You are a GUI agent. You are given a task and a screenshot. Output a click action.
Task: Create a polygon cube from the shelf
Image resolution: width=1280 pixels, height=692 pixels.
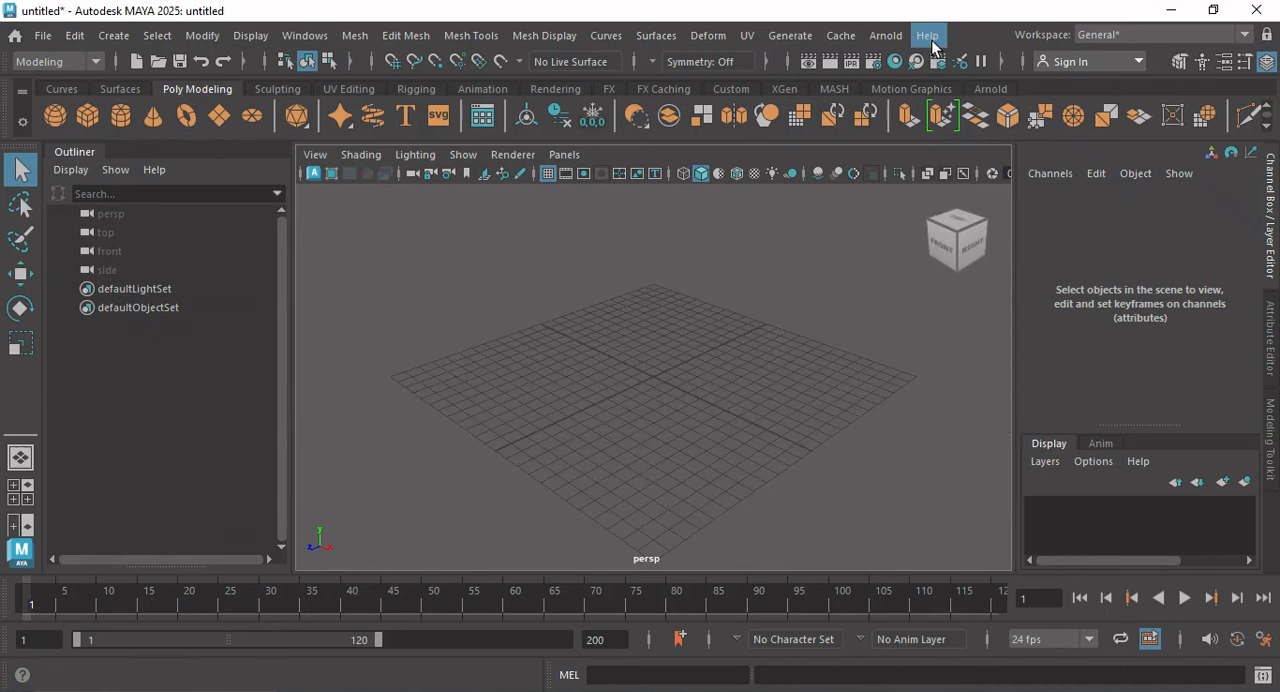[x=88, y=115]
